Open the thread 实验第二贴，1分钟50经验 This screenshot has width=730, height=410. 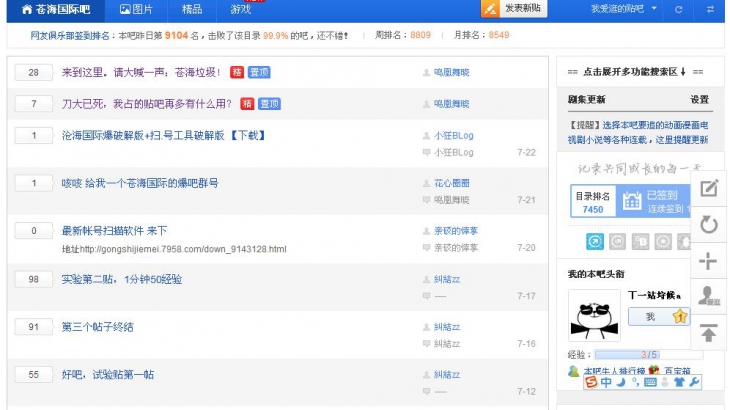tap(121, 279)
